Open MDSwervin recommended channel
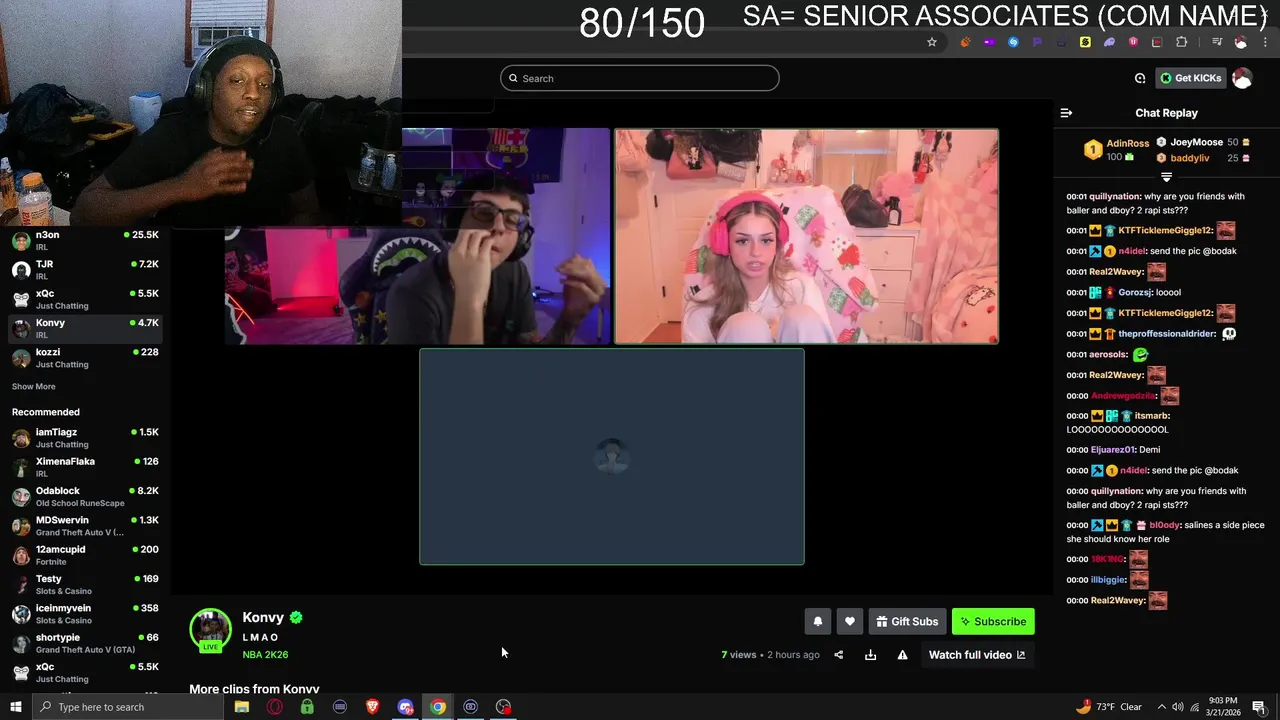The image size is (1280, 720). tap(85, 526)
